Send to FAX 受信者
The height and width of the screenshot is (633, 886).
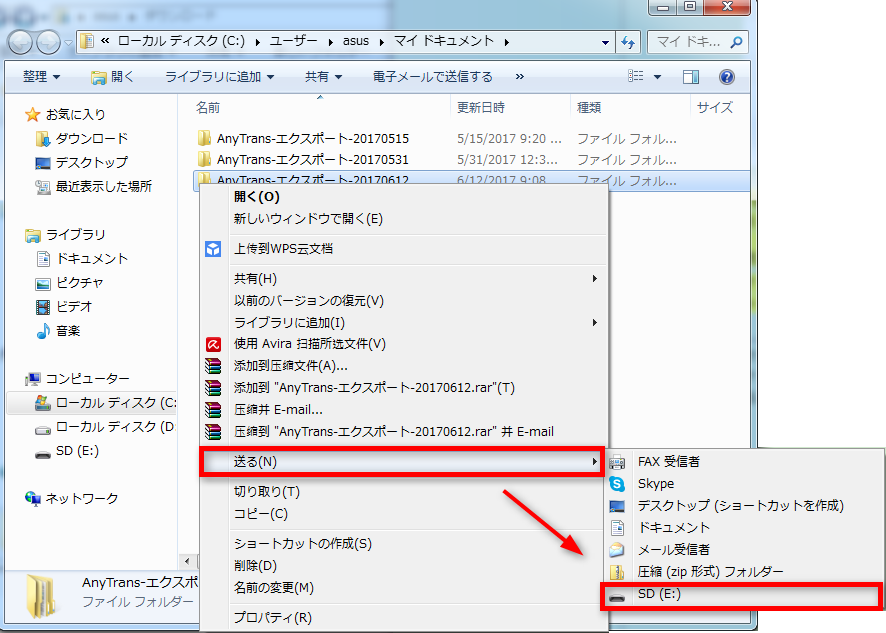tap(669, 462)
